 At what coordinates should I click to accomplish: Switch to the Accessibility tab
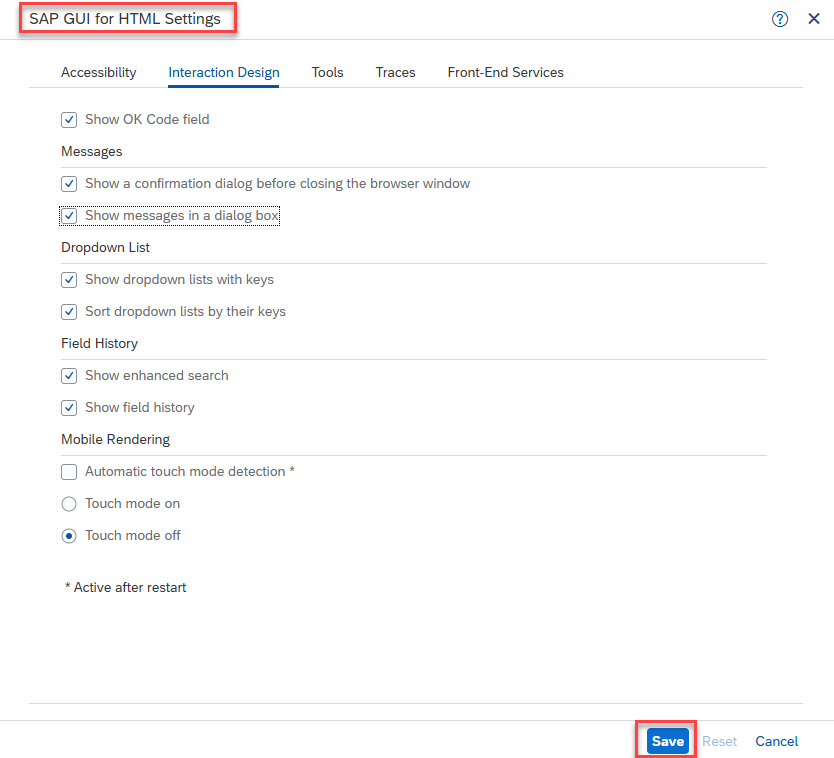98,72
